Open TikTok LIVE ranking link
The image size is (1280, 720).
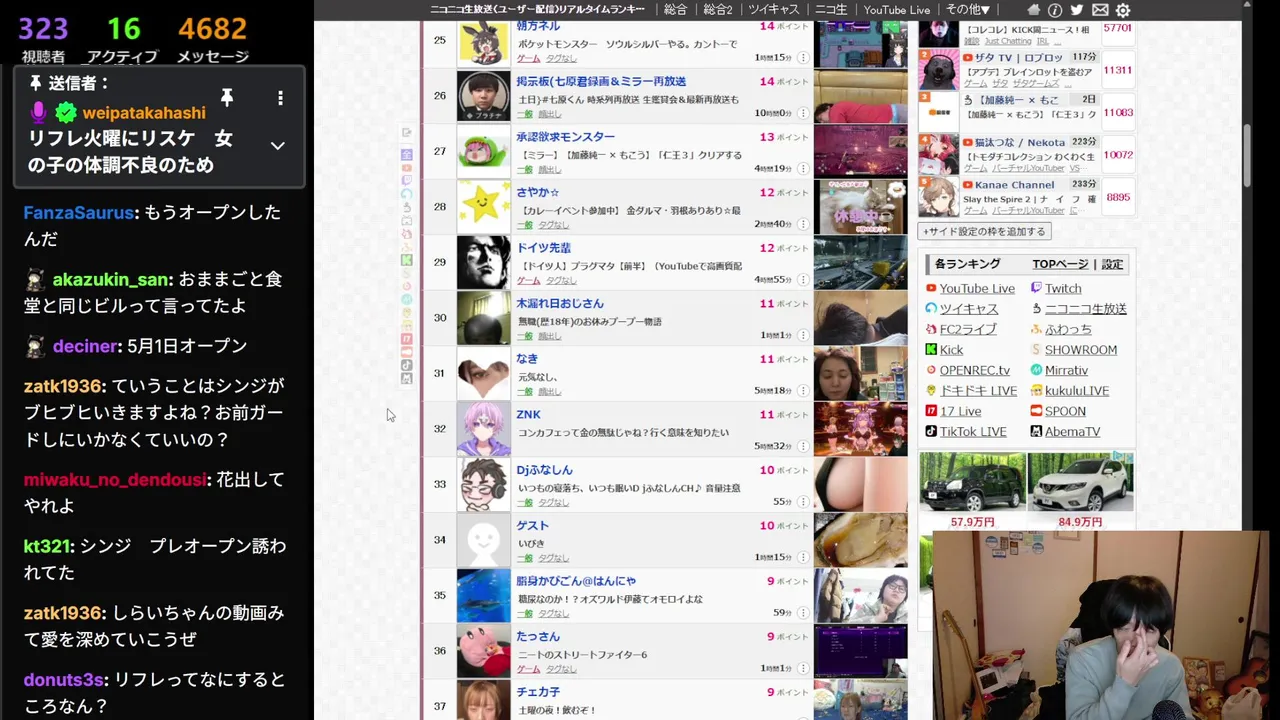tap(973, 432)
